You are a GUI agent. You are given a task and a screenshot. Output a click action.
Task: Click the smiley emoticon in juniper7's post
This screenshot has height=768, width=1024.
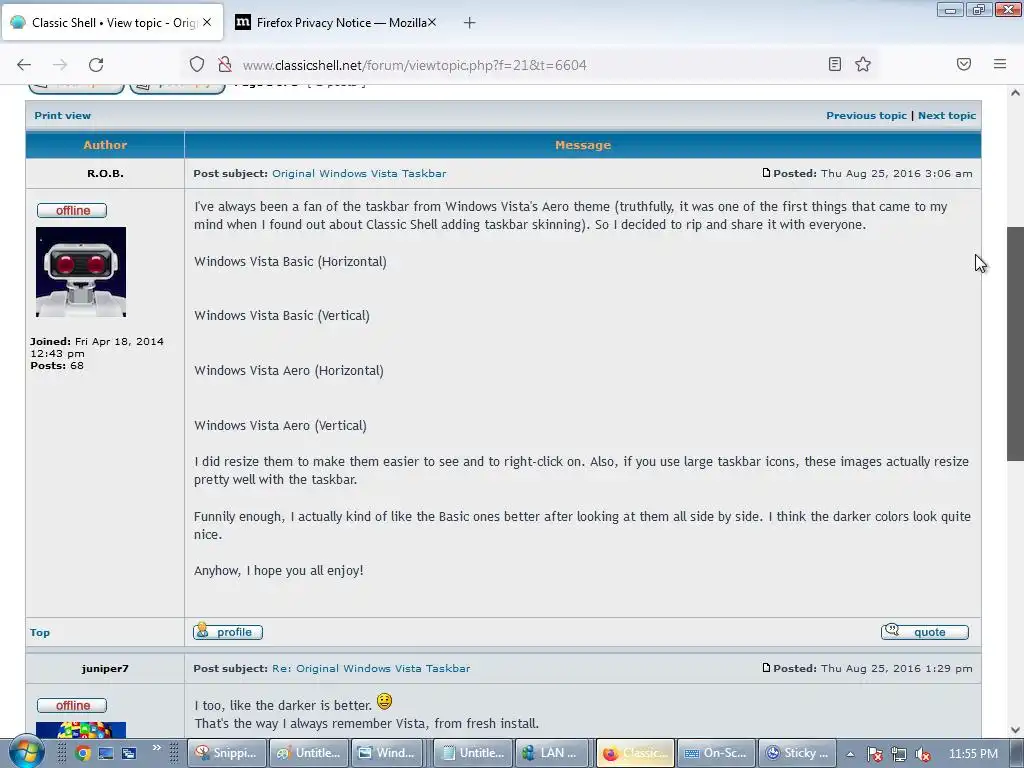click(x=385, y=701)
